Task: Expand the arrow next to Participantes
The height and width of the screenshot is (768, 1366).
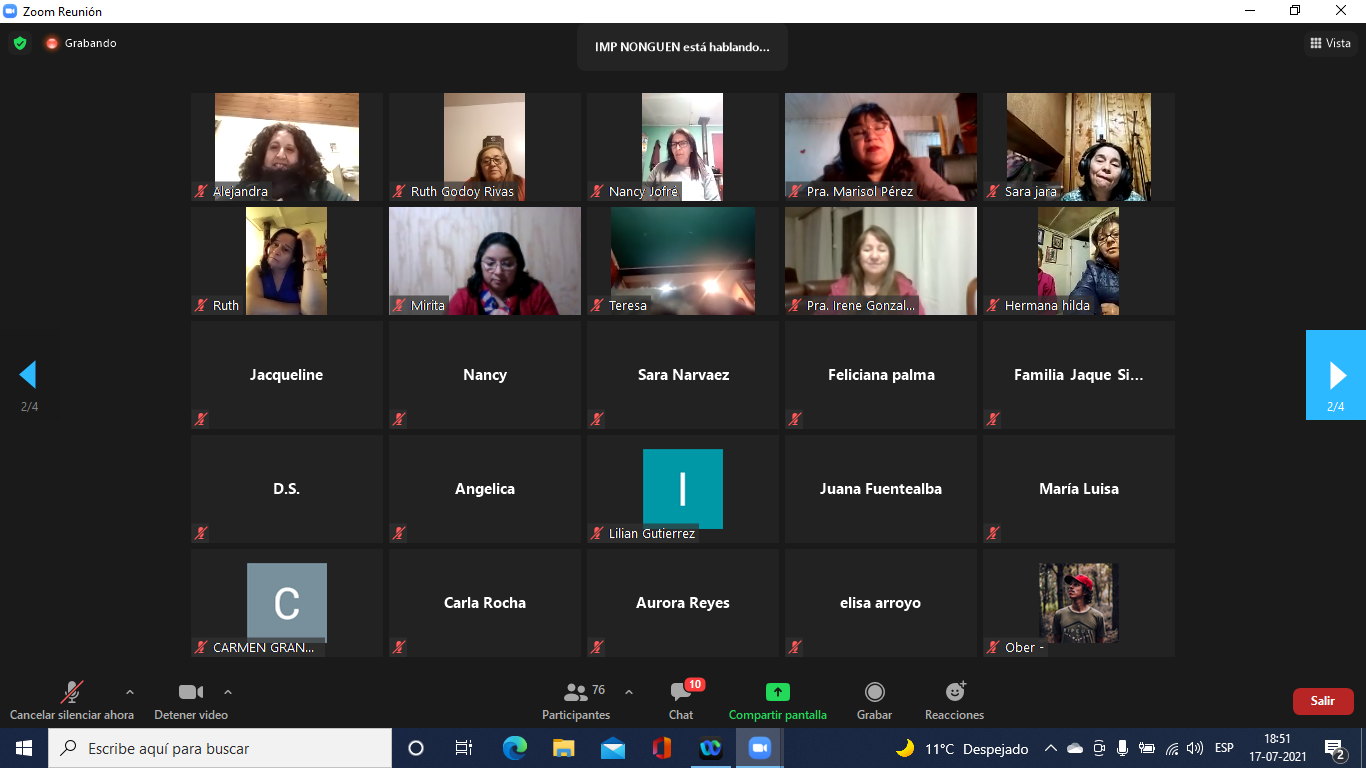Action: (629, 692)
